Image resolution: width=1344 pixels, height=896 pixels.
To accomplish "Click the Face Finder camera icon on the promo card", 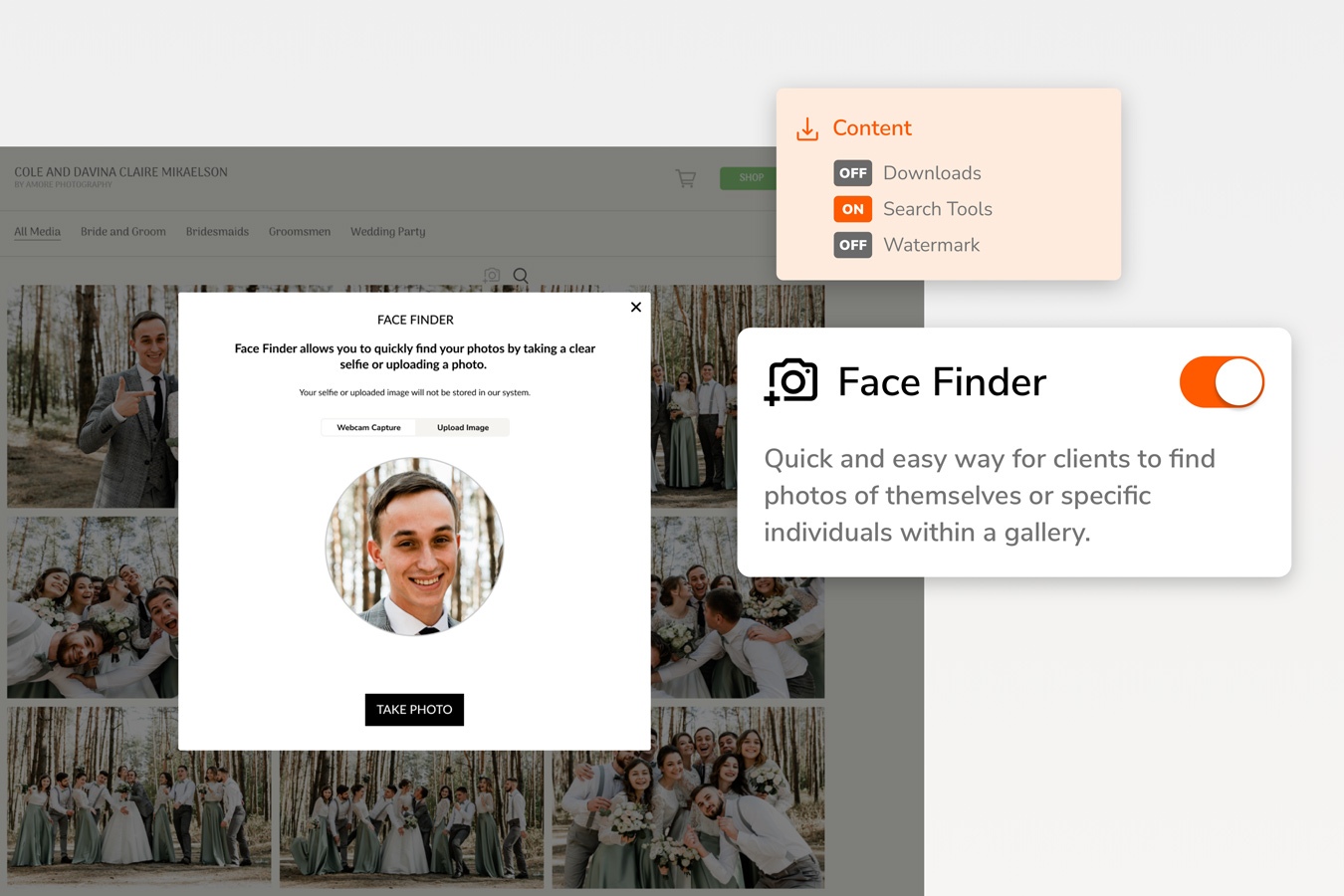I will pyautogui.click(x=791, y=381).
